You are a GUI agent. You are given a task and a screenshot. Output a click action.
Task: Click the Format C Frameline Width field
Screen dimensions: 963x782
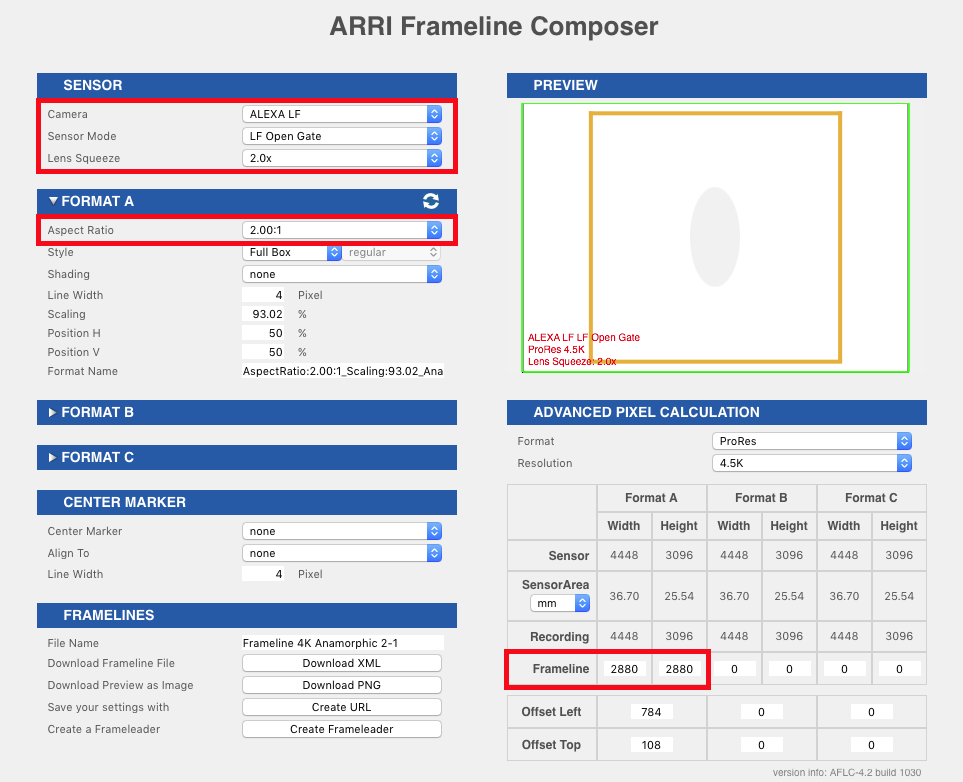tap(844, 669)
